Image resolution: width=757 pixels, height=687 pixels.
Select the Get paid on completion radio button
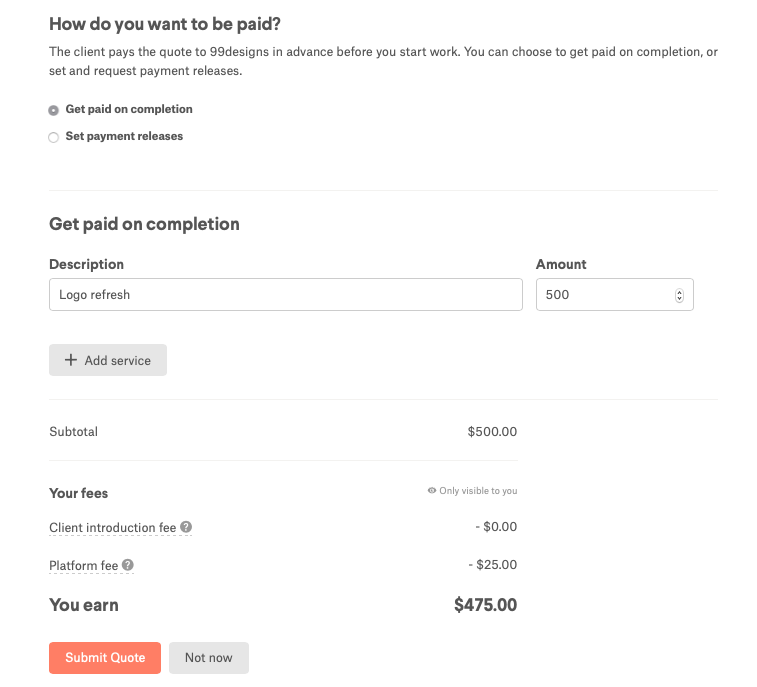[54, 110]
